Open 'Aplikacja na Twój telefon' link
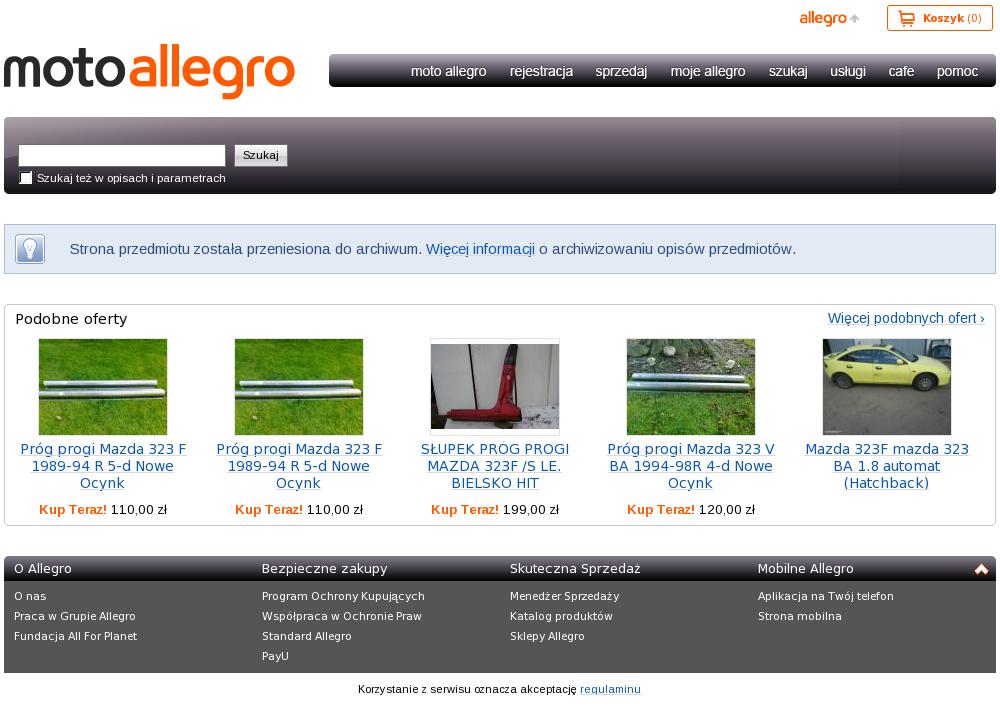 coord(826,596)
